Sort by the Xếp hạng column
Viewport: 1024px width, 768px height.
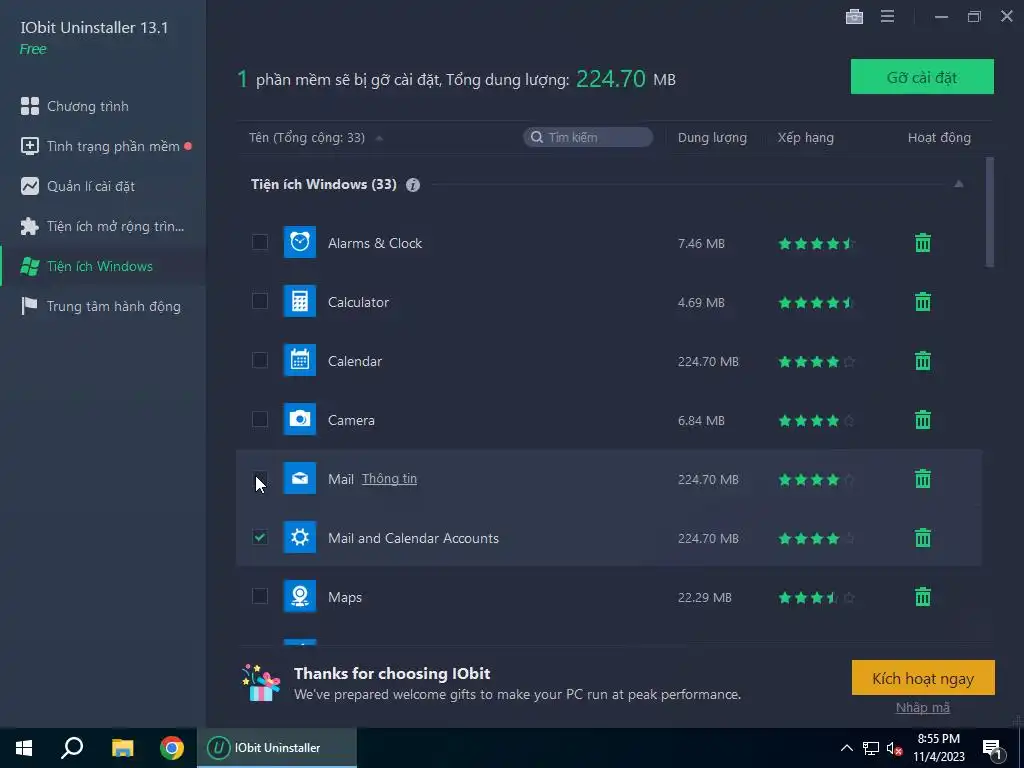805,138
